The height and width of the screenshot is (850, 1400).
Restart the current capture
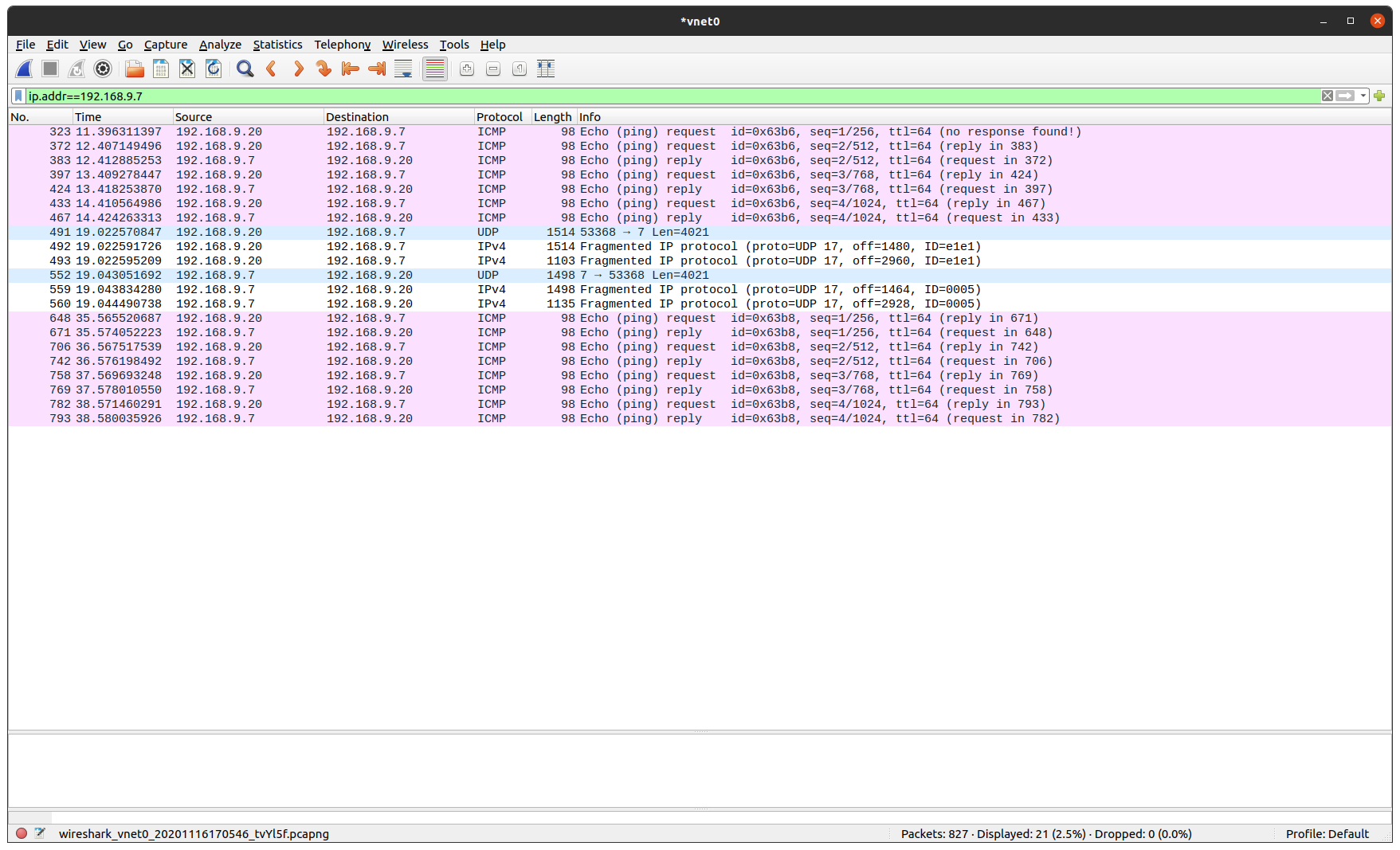pyautogui.click(x=76, y=69)
